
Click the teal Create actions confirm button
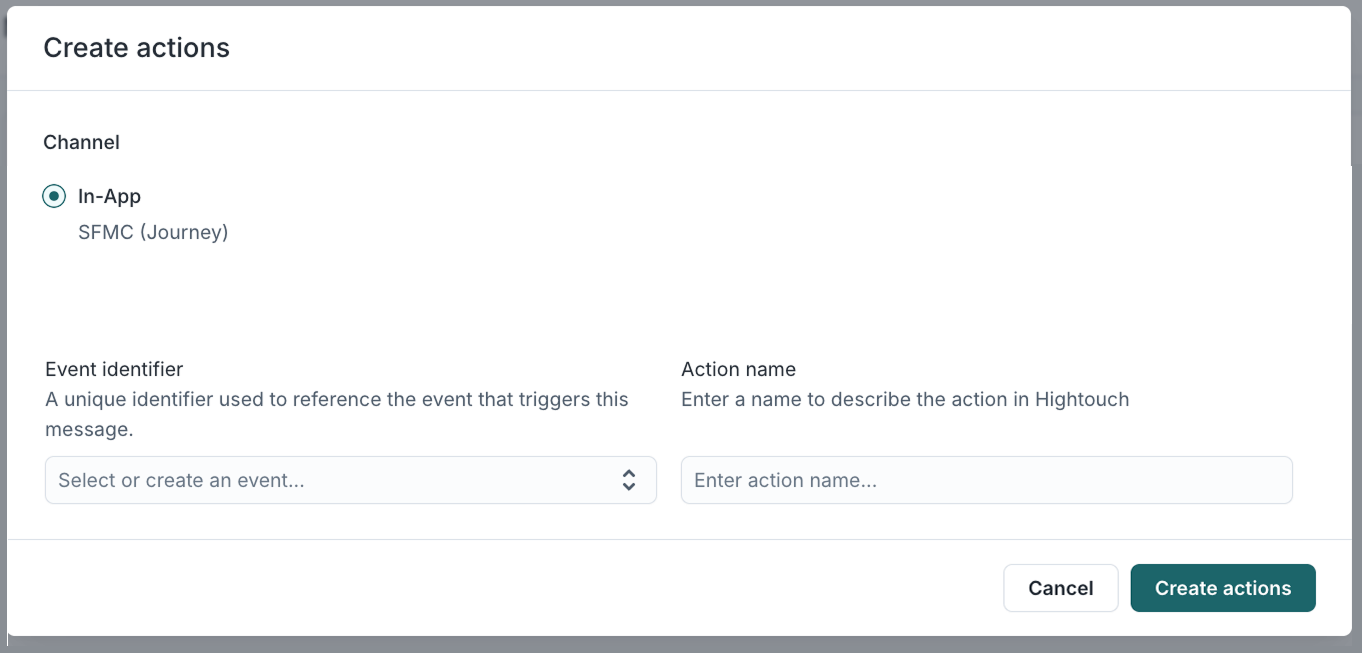1222,588
